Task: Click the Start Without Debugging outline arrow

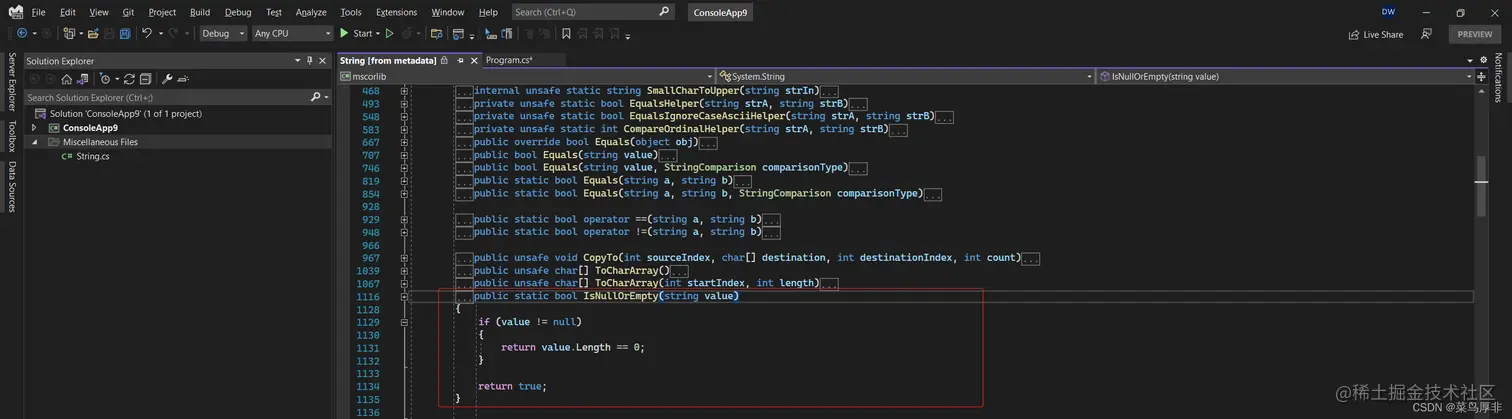Action: tap(390, 33)
